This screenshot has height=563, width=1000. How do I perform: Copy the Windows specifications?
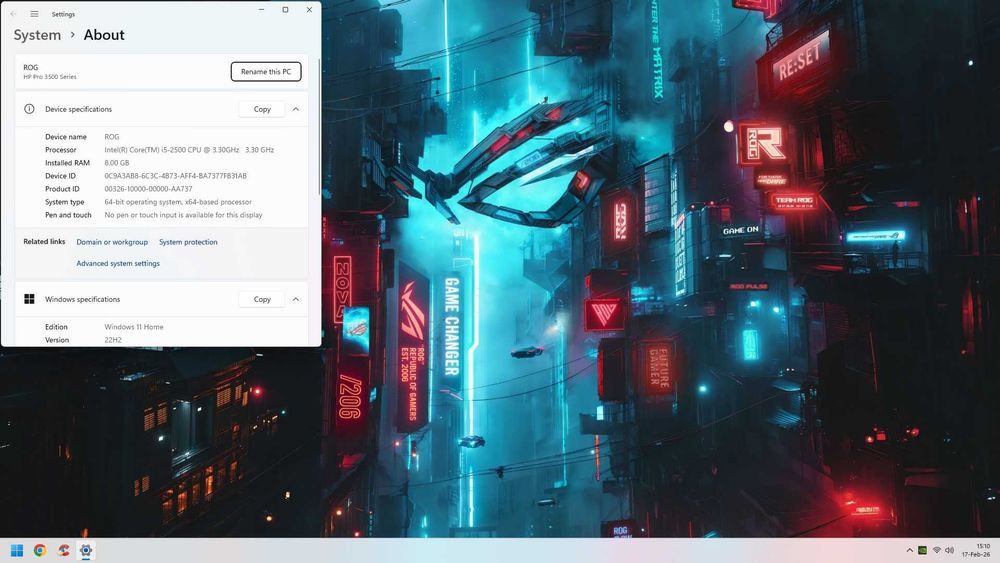tap(262, 299)
